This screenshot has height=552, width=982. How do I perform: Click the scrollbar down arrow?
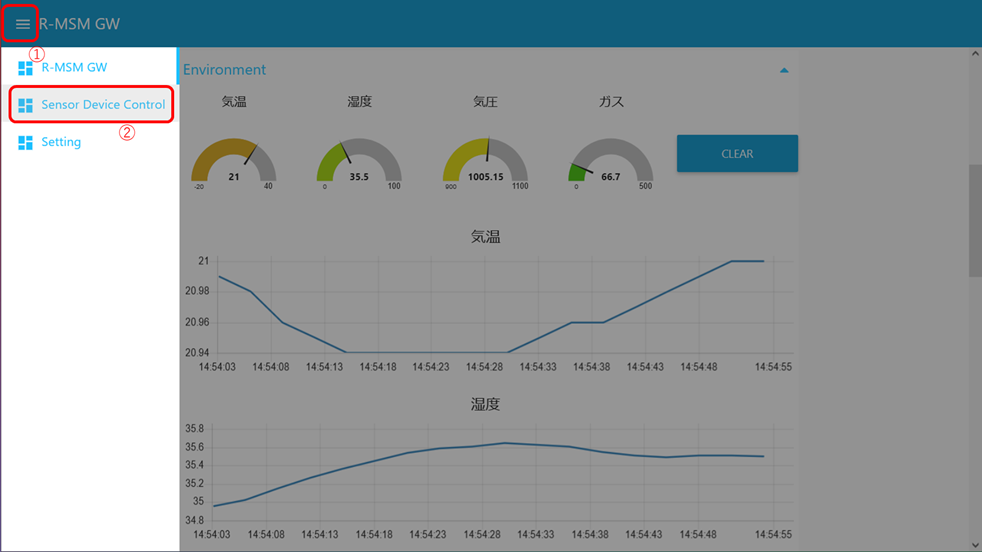point(975,545)
